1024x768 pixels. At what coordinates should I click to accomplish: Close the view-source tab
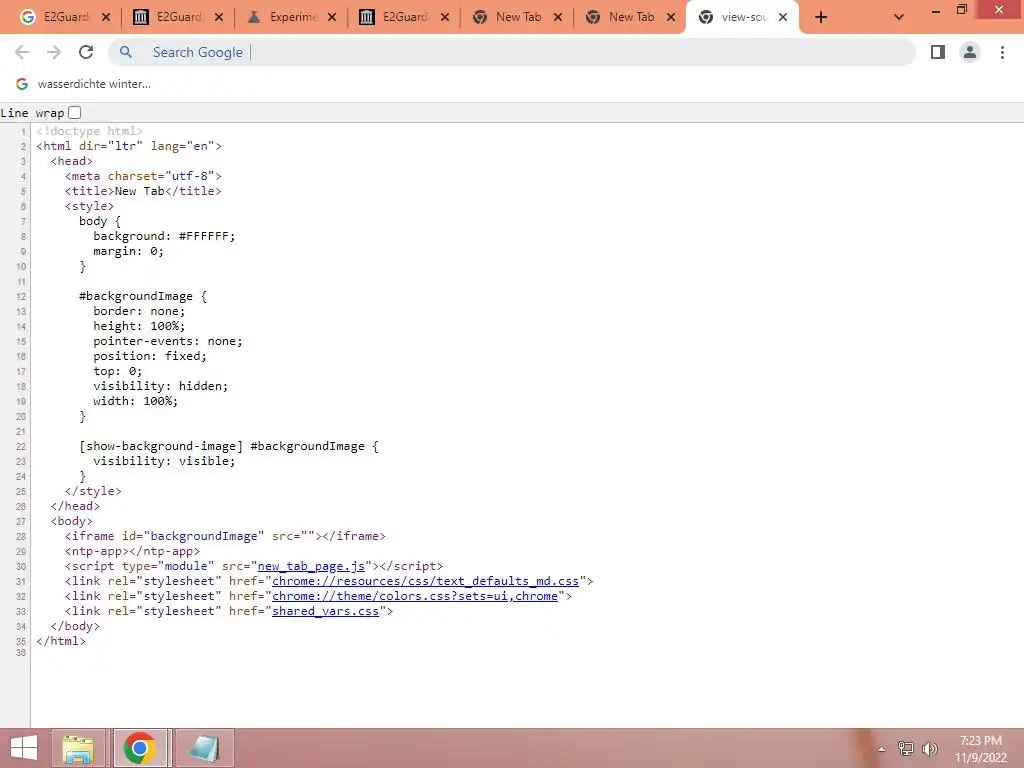[783, 18]
